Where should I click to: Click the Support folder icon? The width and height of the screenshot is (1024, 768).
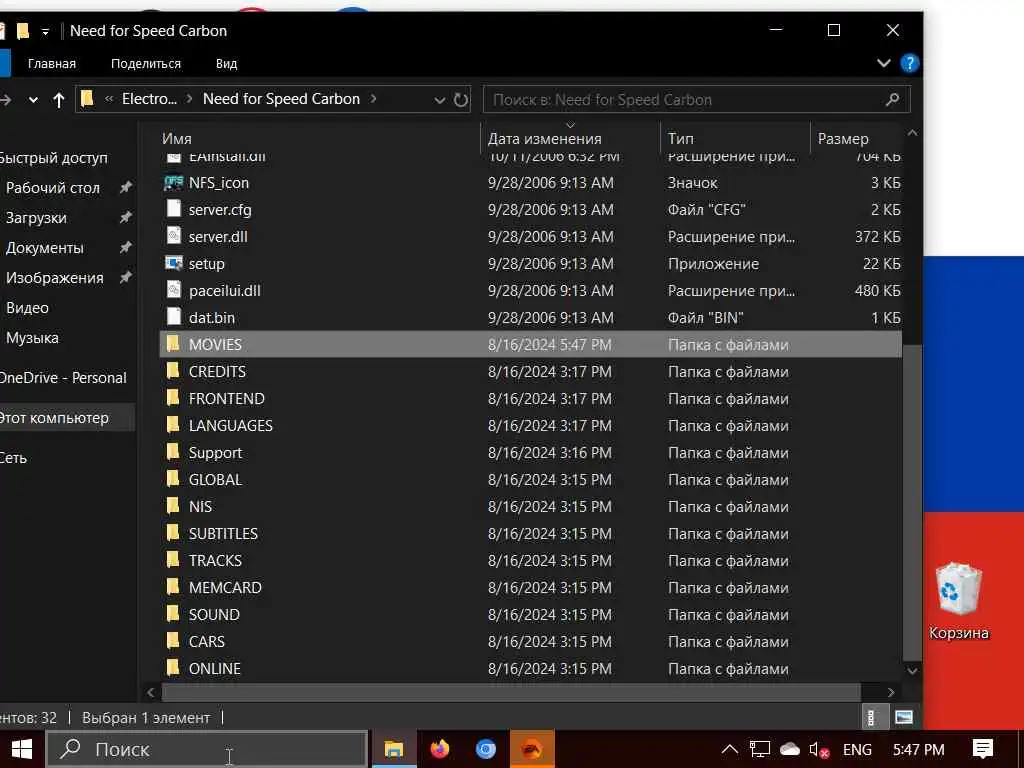tap(173, 452)
